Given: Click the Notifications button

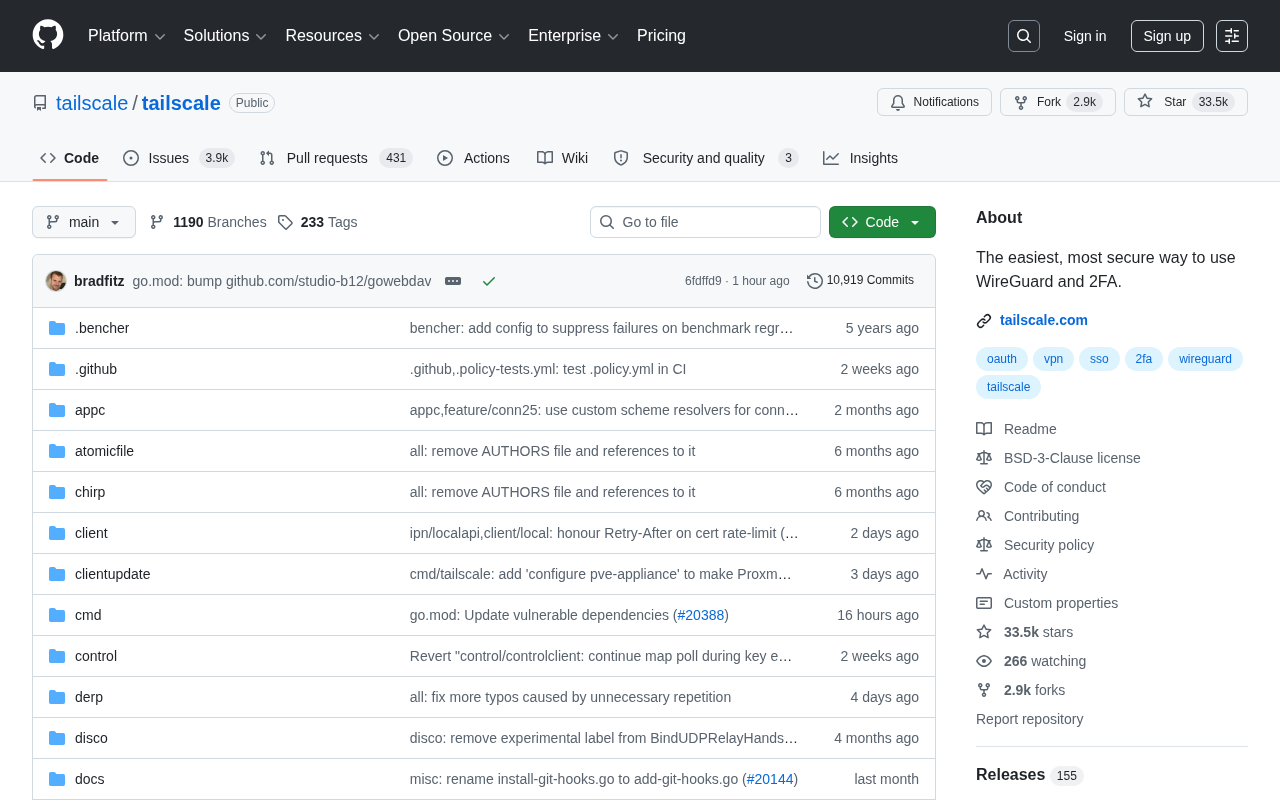Looking at the screenshot, I should [x=934, y=102].
